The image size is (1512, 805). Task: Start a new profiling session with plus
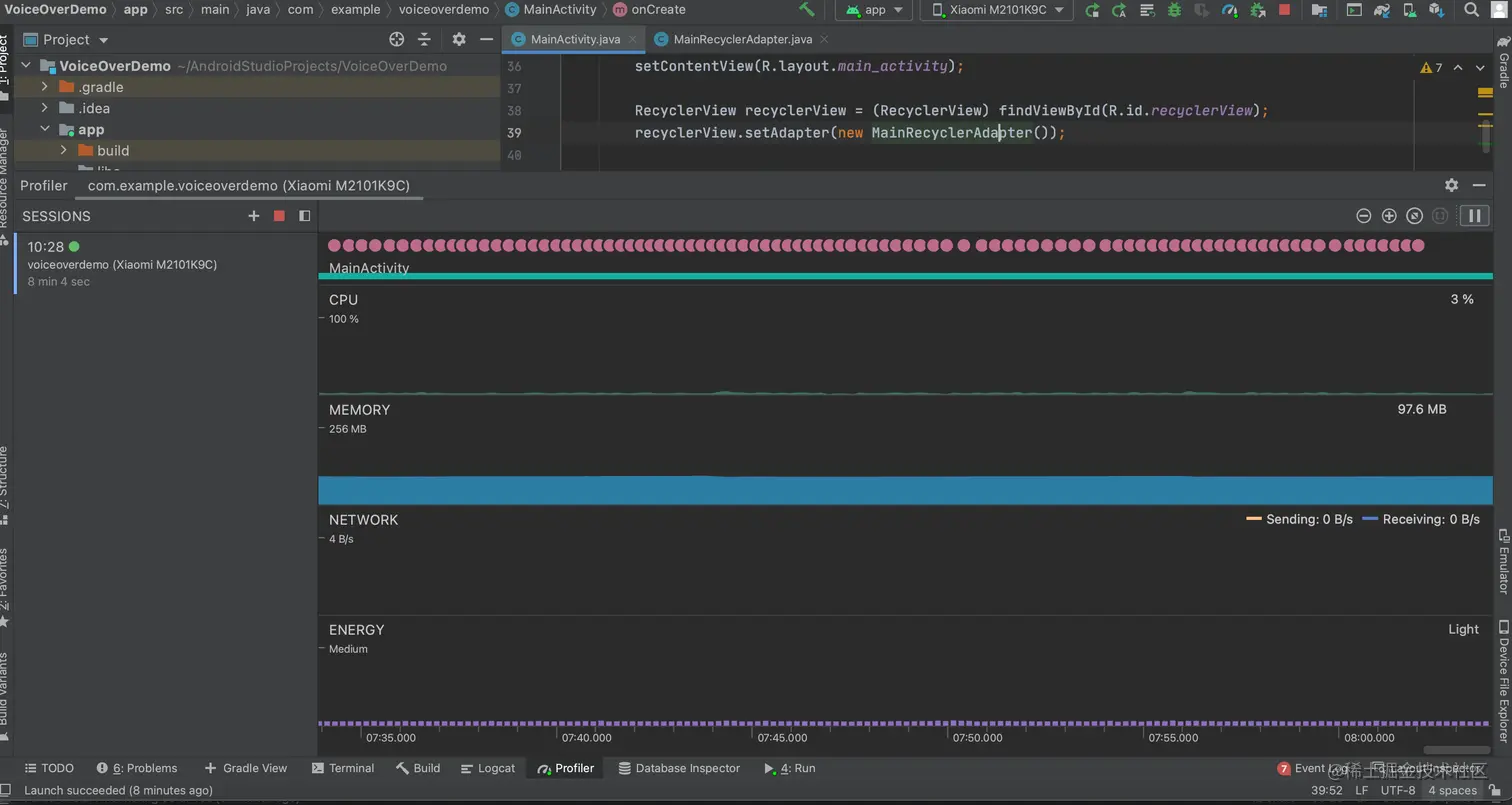253,216
